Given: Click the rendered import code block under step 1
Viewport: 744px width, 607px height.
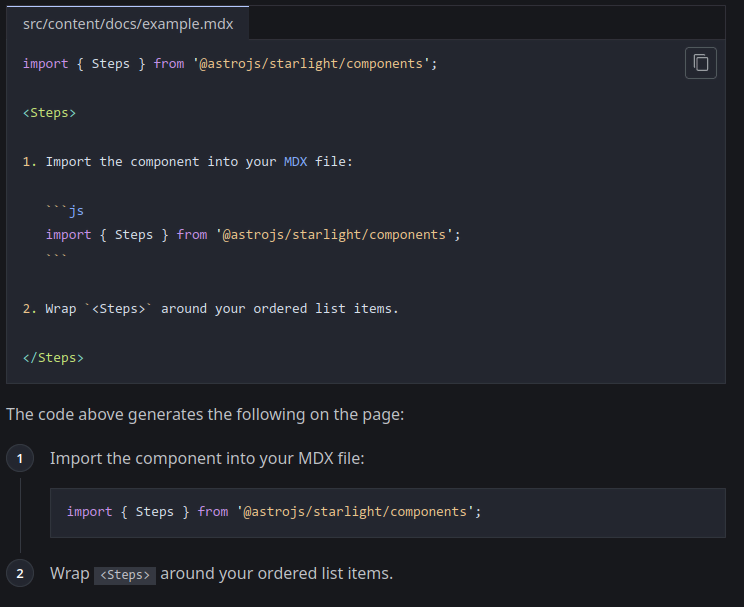Looking at the screenshot, I should coord(388,512).
